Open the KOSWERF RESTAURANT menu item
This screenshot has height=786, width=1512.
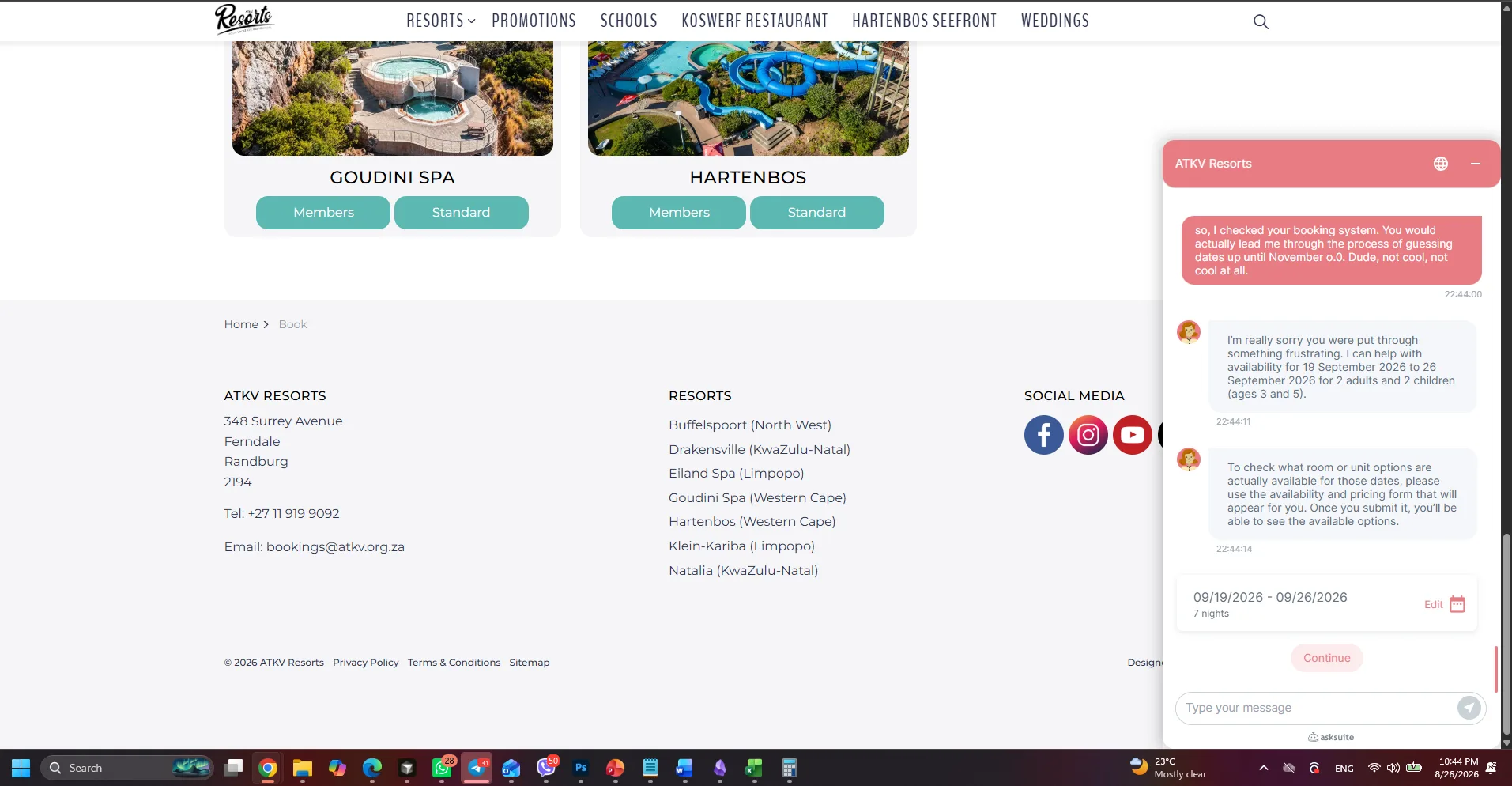click(755, 21)
